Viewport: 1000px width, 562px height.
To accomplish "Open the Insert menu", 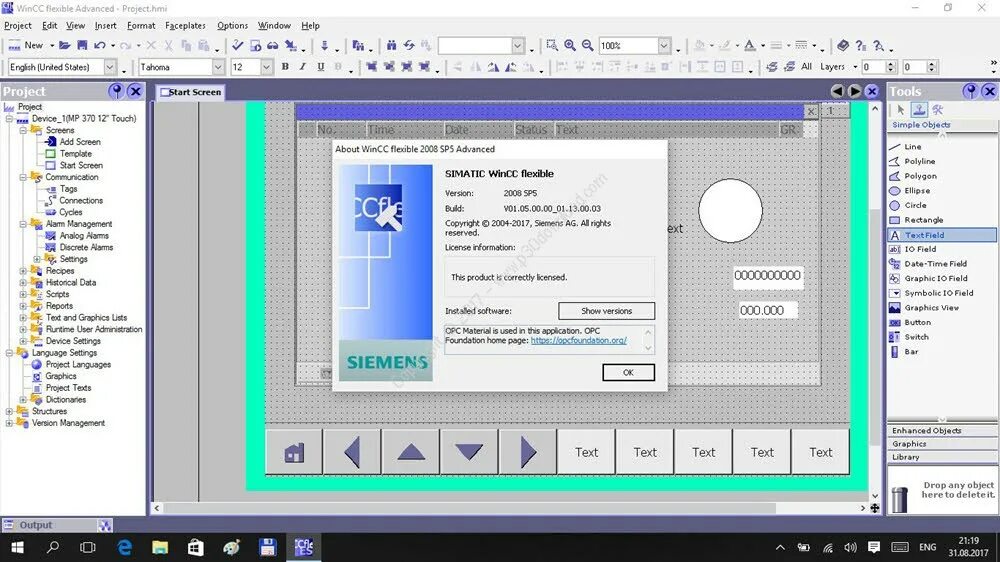I will (105, 26).
